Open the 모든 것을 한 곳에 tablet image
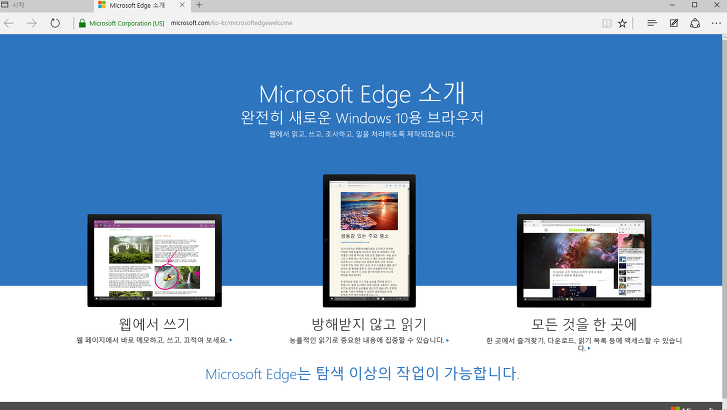The image size is (727, 410). point(584,261)
